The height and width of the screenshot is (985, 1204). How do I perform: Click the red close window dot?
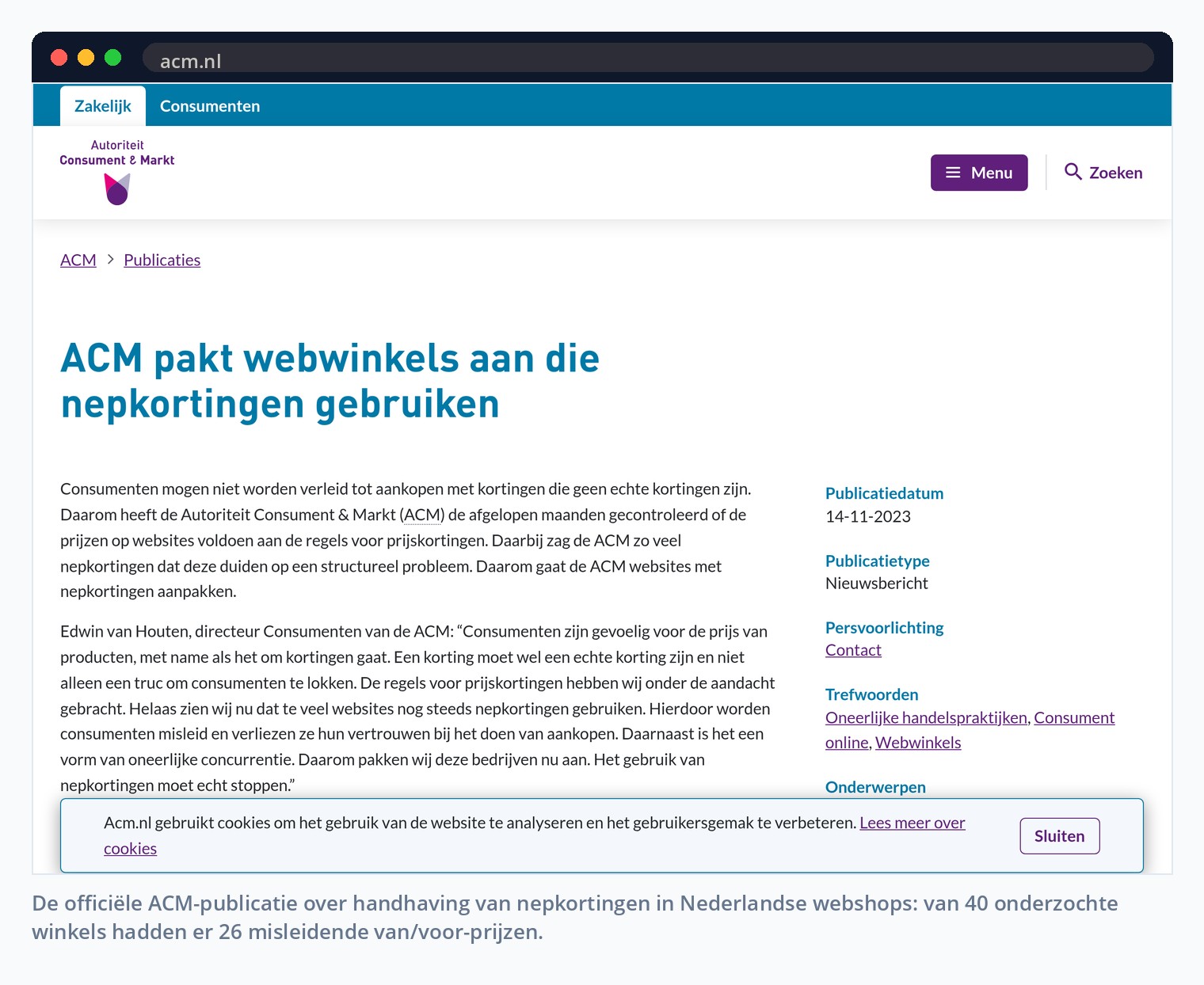point(59,58)
